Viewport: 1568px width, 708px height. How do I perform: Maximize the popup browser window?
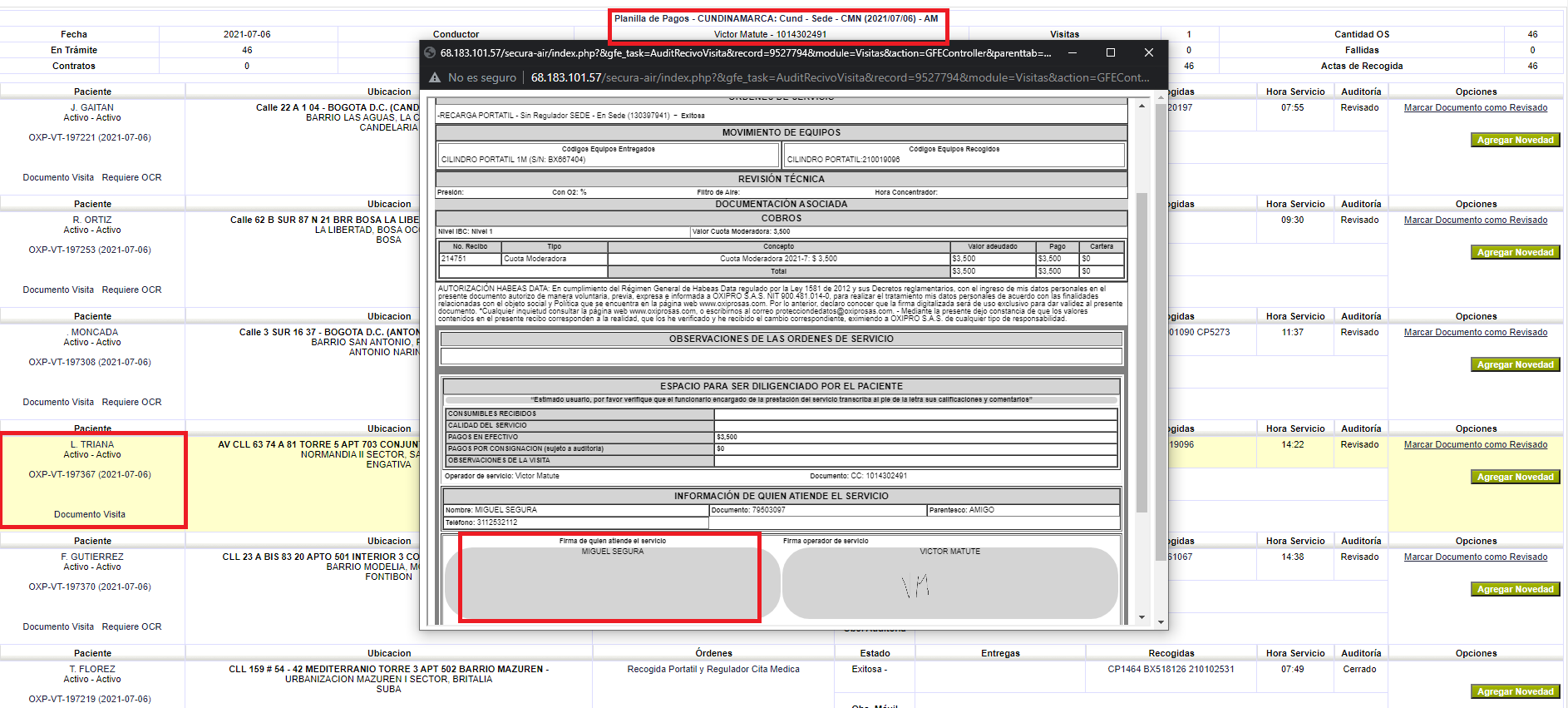pyautogui.click(x=1110, y=52)
